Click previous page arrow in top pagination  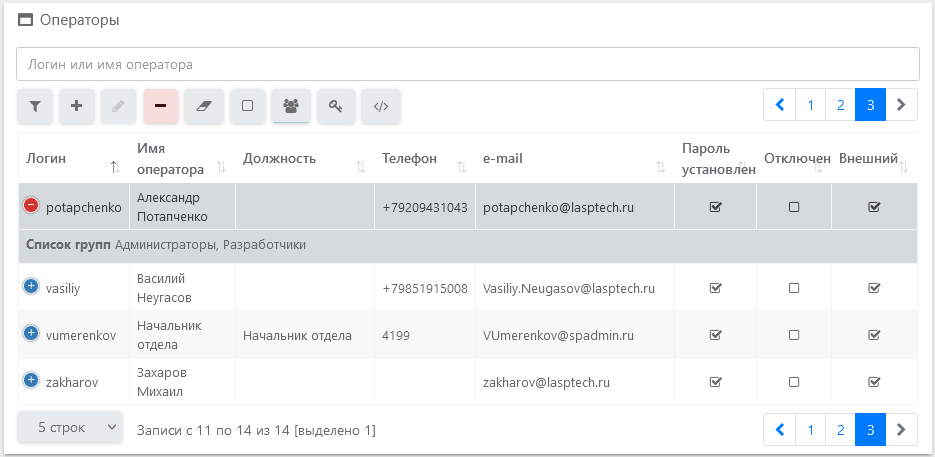[x=779, y=105]
